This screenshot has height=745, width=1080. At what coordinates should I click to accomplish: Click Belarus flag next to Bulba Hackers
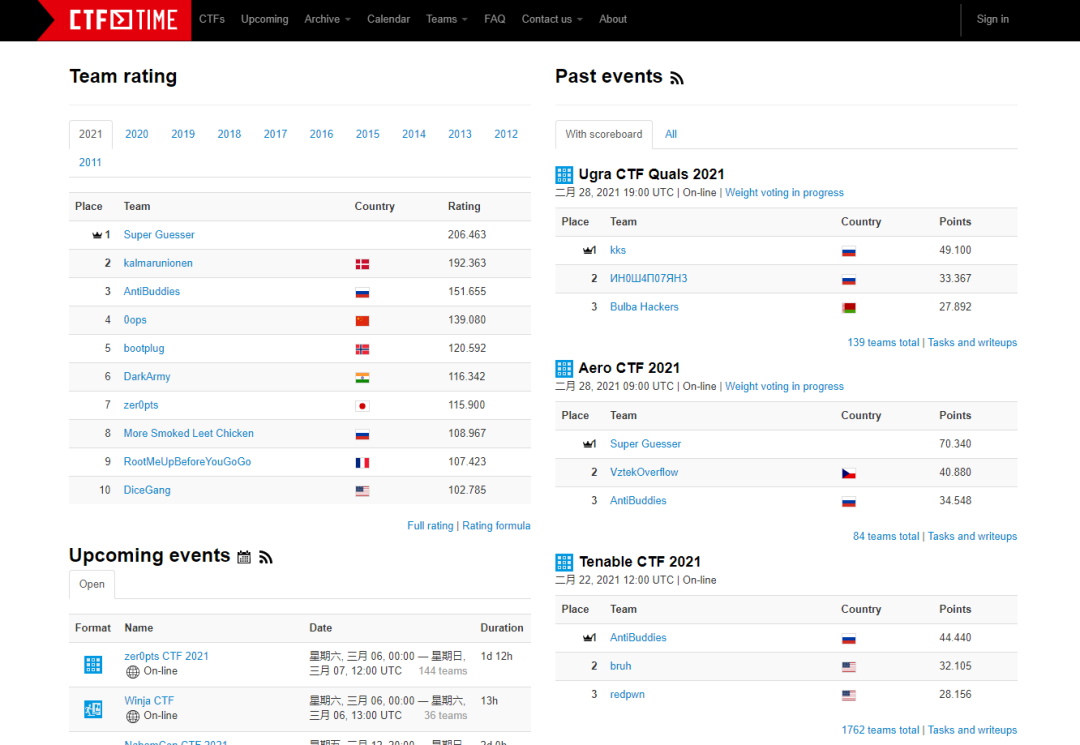849,308
